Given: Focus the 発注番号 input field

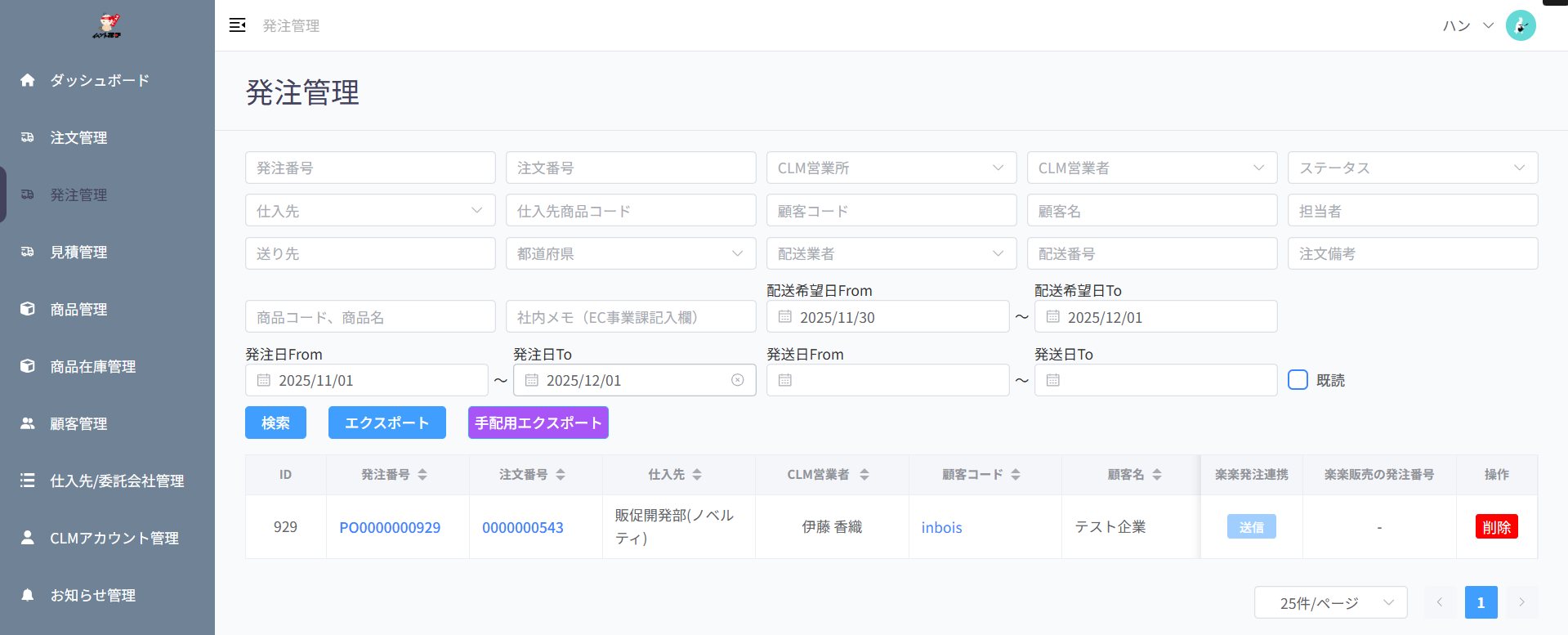Looking at the screenshot, I should point(370,168).
